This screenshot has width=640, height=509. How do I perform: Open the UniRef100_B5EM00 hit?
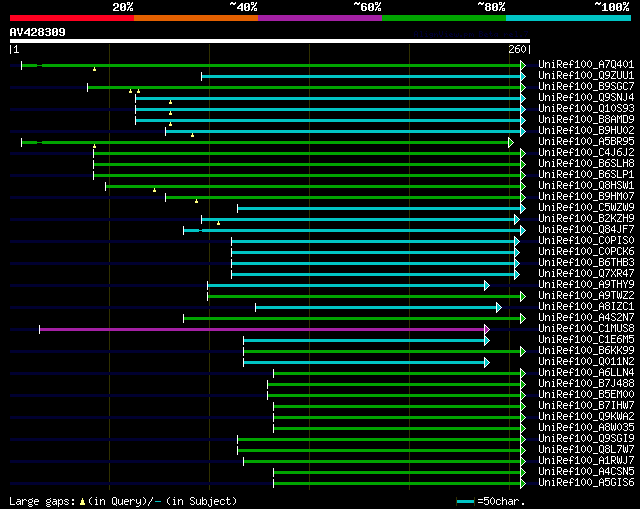click(586, 395)
